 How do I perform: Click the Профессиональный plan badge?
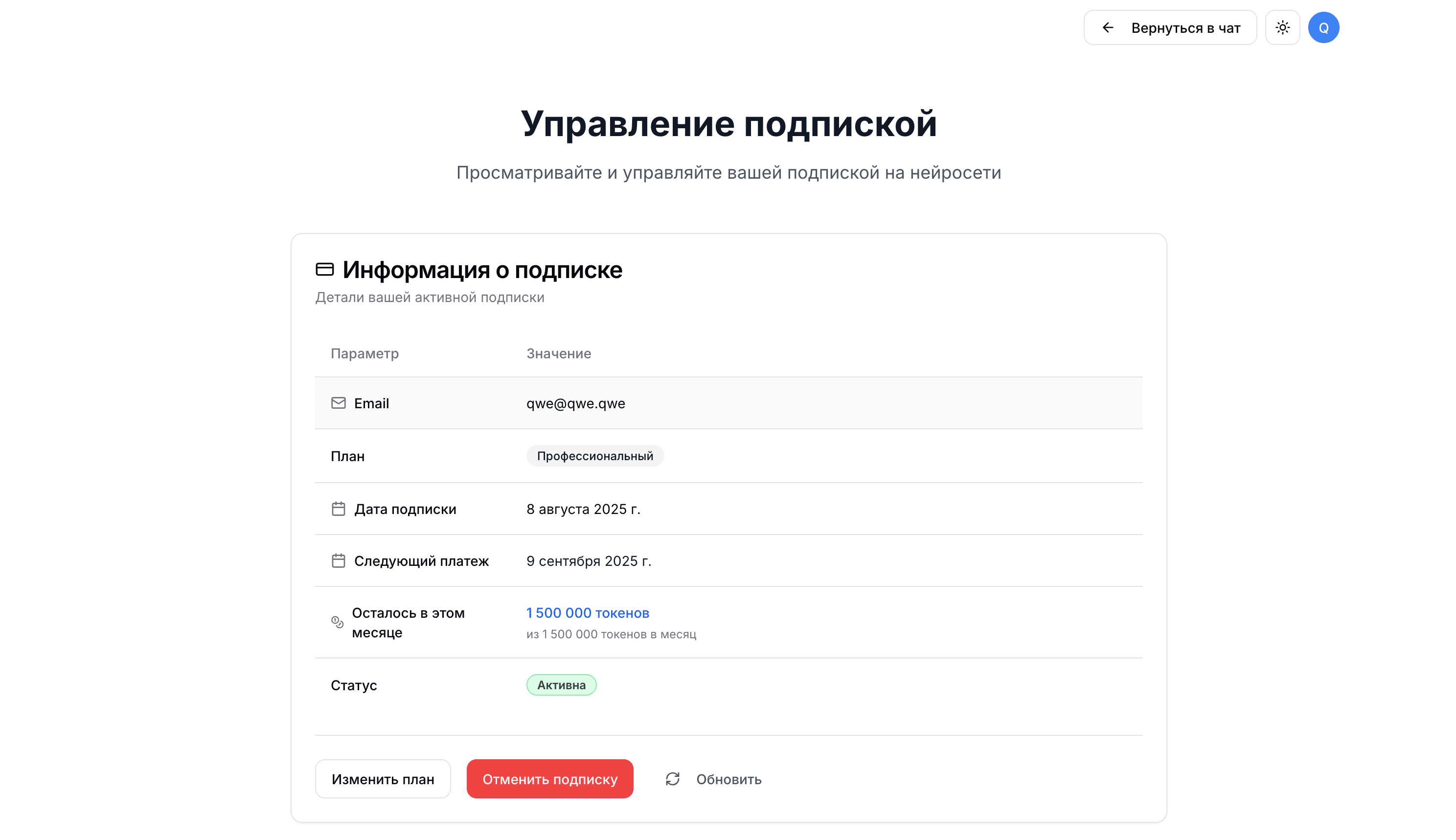595,455
